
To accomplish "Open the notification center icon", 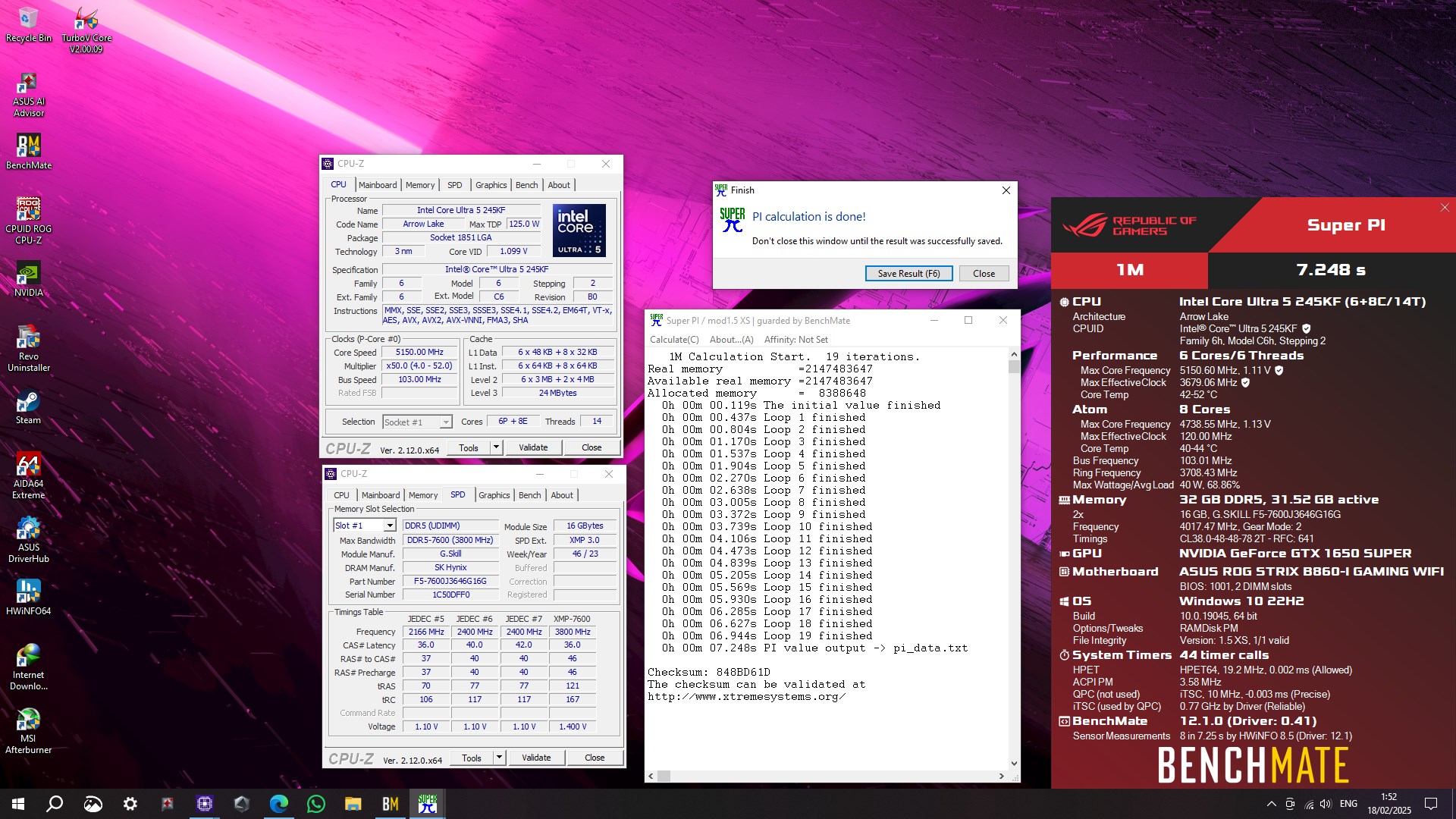I will 1431,804.
